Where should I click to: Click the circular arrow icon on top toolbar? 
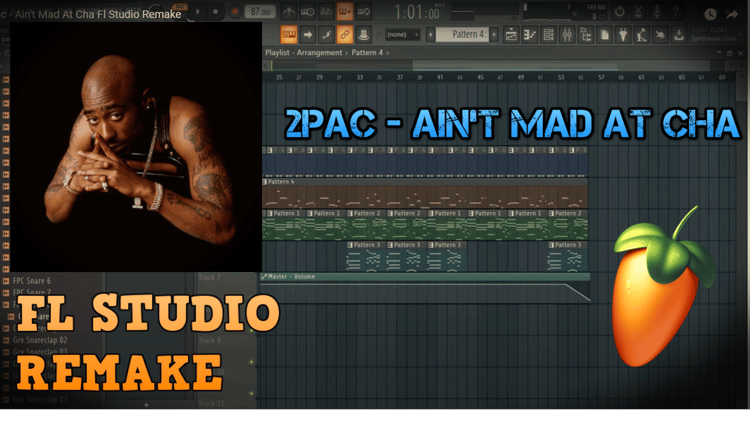[x=619, y=12]
